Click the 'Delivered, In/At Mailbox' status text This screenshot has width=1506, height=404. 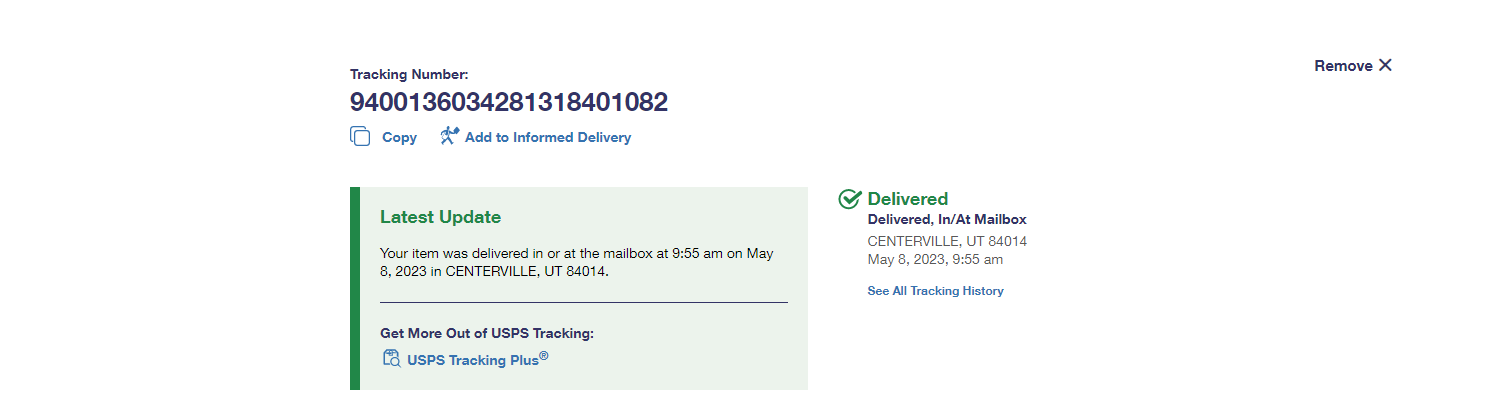pyautogui.click(x=947, y=220)
